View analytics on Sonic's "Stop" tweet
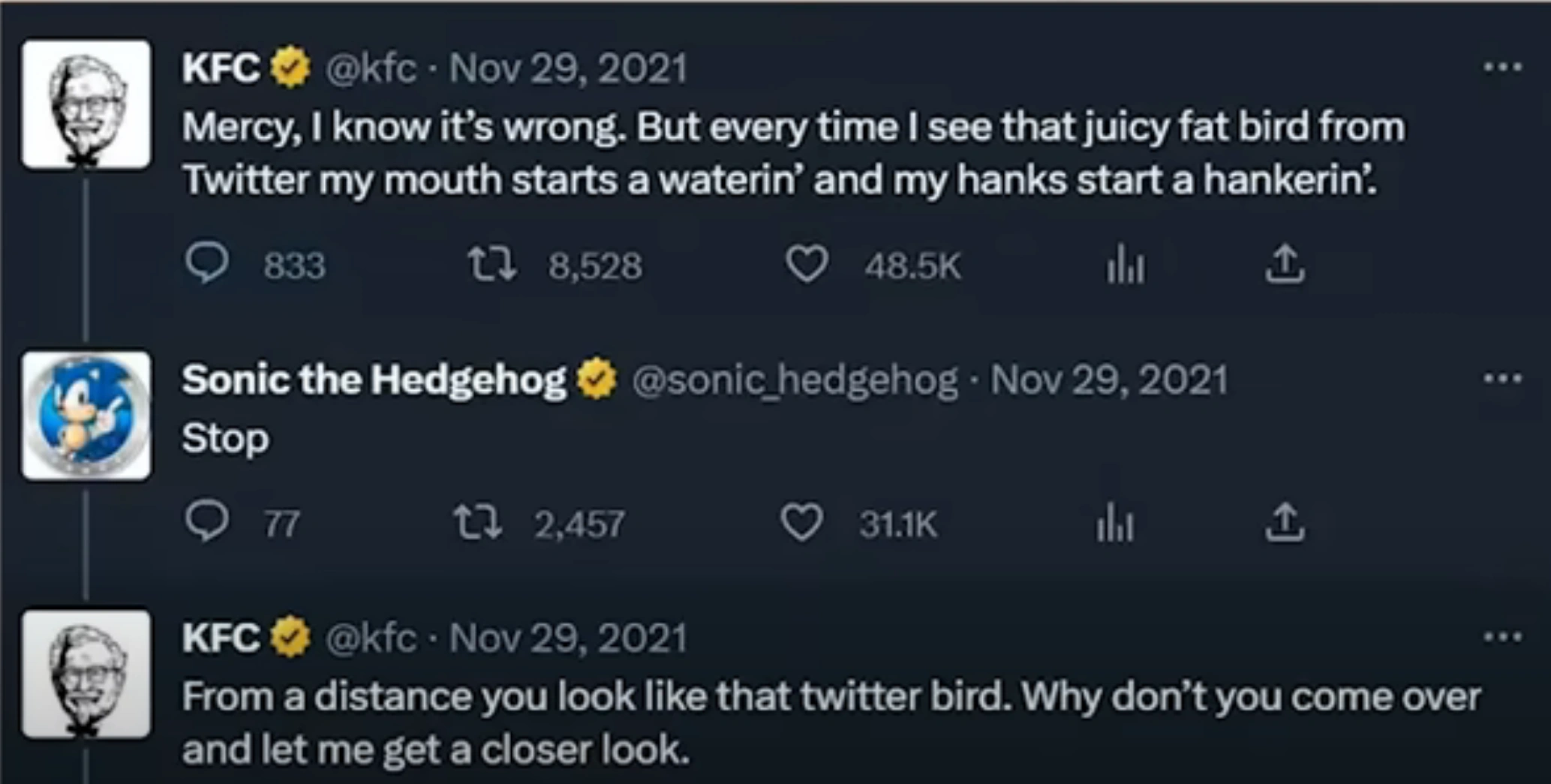Image resolution: width=1551 pixels, height=784 pixels. pyautogui.click(x=1114, y=522)
